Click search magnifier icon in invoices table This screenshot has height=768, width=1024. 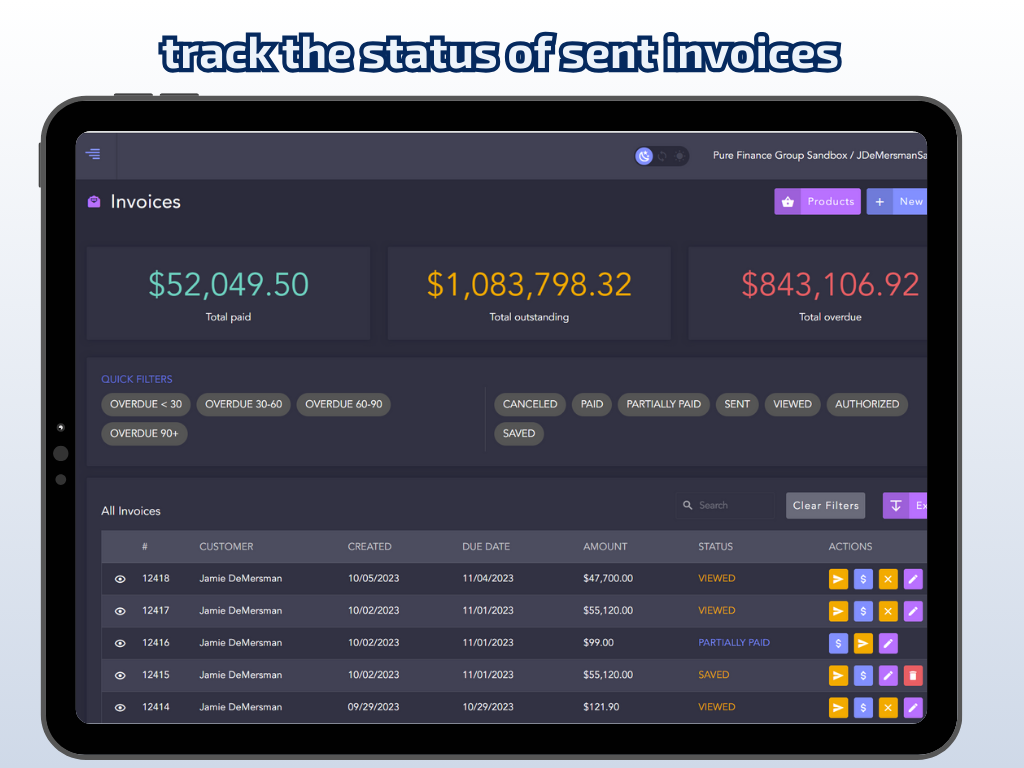pos(688,506)
